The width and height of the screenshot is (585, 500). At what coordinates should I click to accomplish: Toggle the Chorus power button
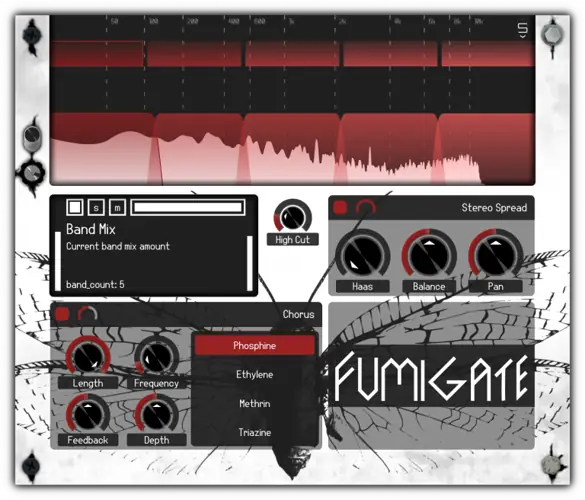coord(62,314)
